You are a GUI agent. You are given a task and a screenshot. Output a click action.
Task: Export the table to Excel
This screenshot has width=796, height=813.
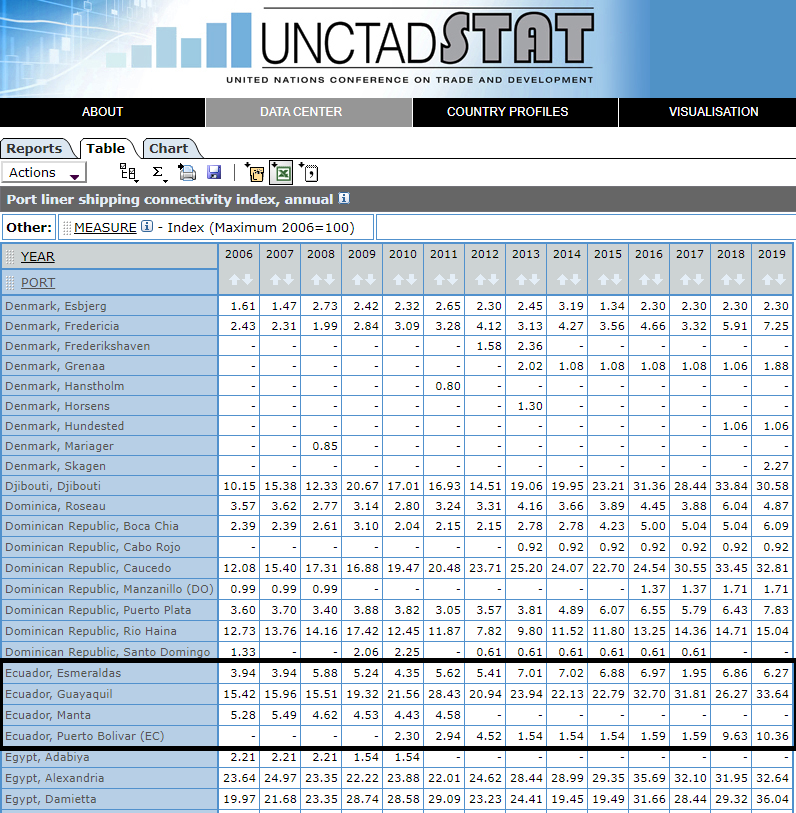pos(282,173)
